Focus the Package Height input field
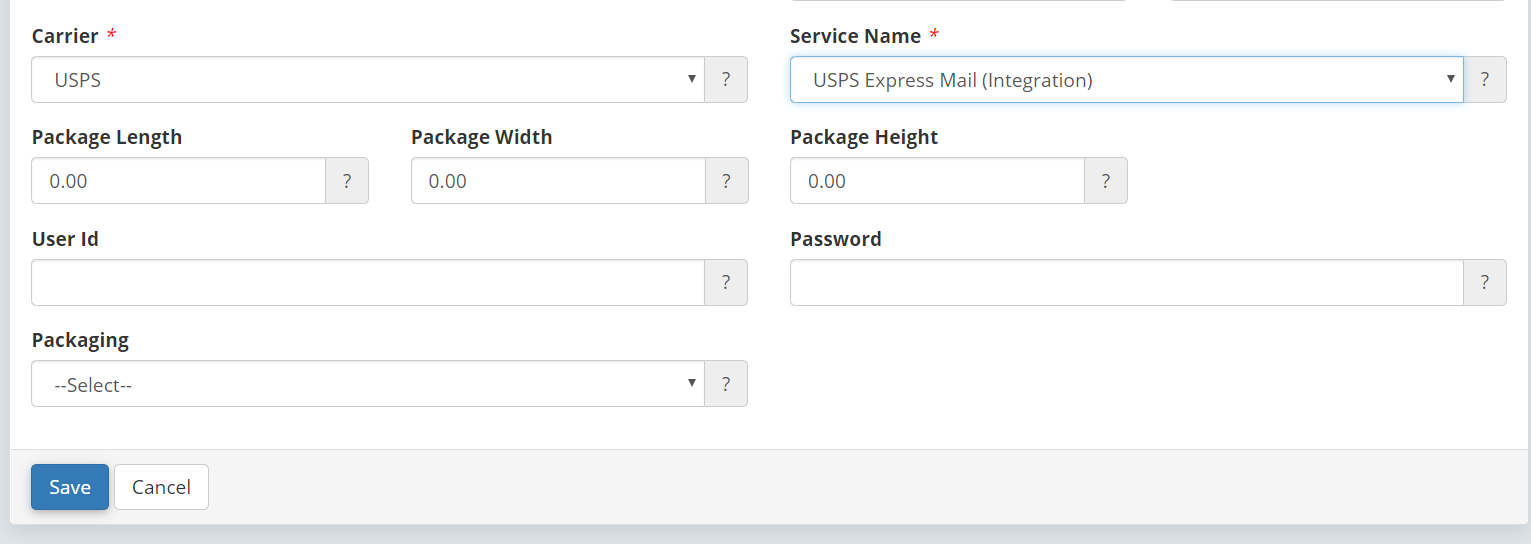1531x544 pixels. (x=938, y=181)
